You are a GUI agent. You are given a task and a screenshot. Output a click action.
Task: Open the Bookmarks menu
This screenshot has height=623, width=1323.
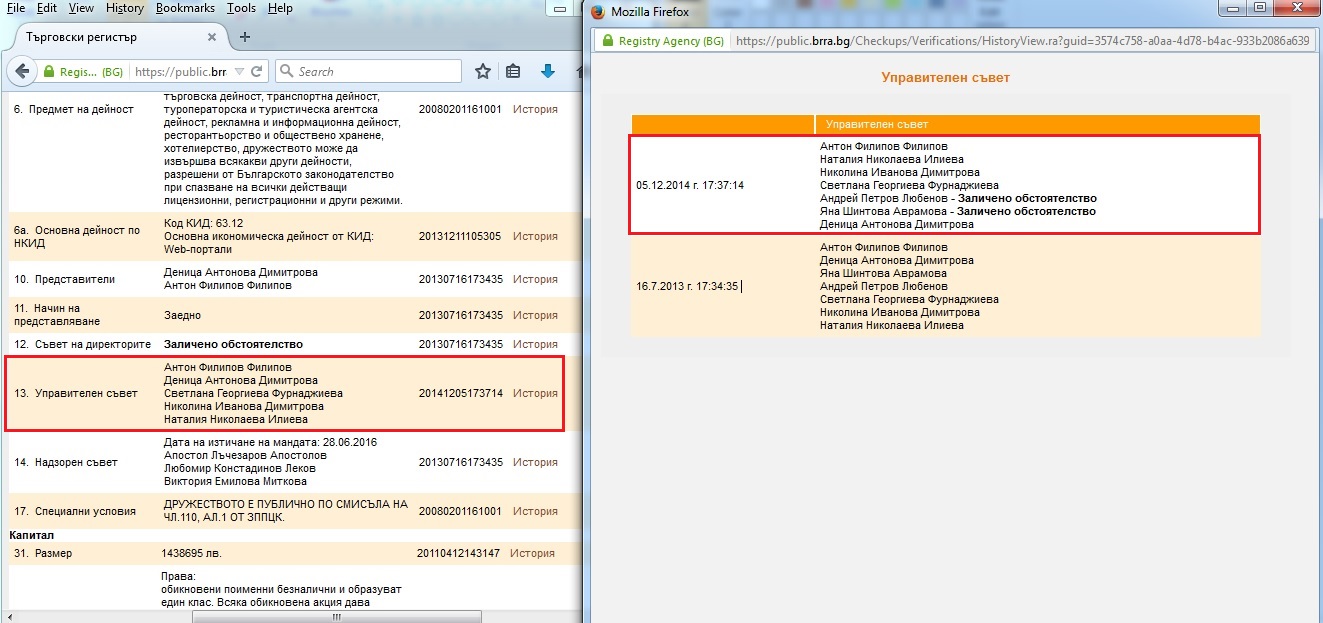pyautogui.click(x=186, y=8)
